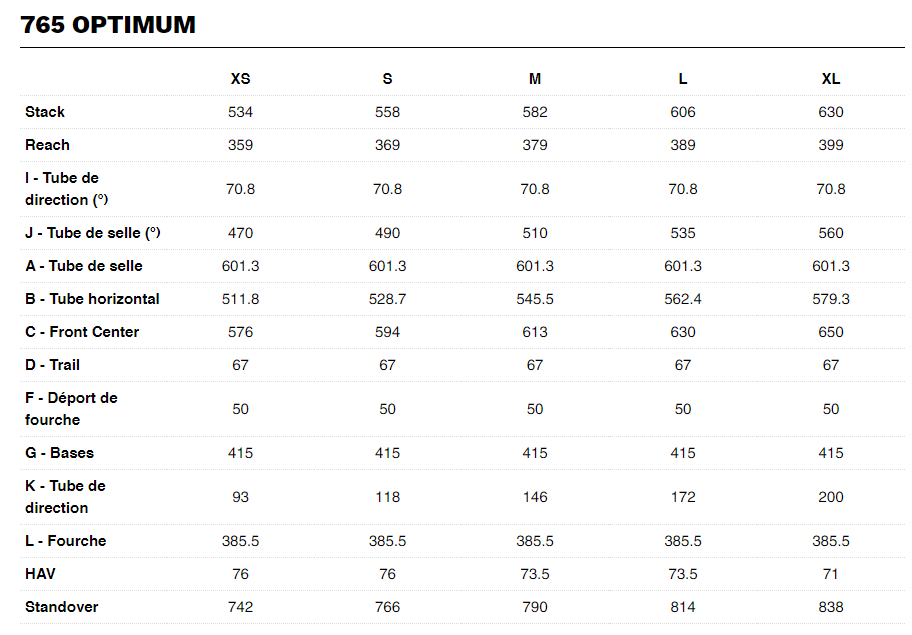The height and width of the screenshot is (635, 912).
Task: Click the HAV row label
Action: 40,574
